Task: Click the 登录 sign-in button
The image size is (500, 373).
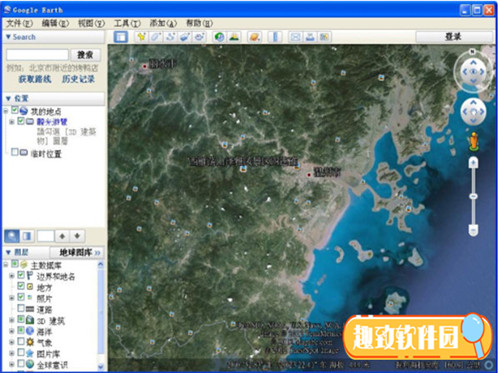Action: [454, 37]
